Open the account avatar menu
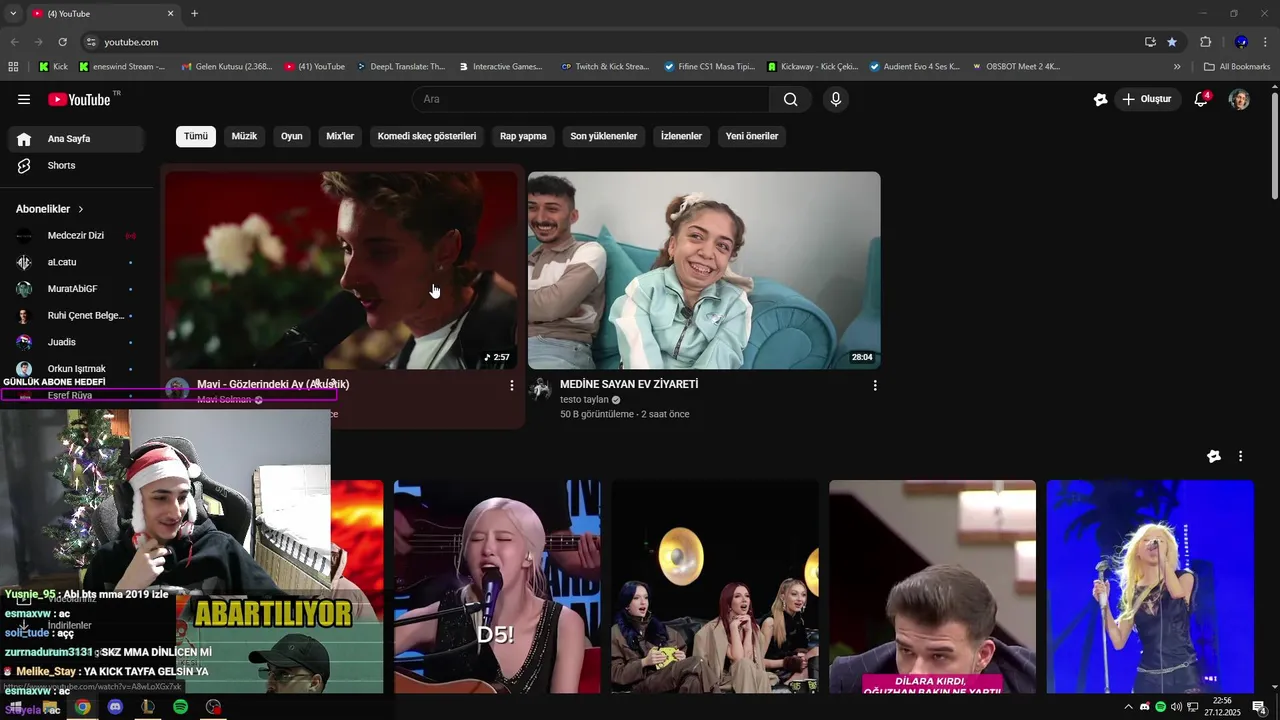This screenshot has height=720, width=1280. pyautogui.click(x=1239, y=99)
